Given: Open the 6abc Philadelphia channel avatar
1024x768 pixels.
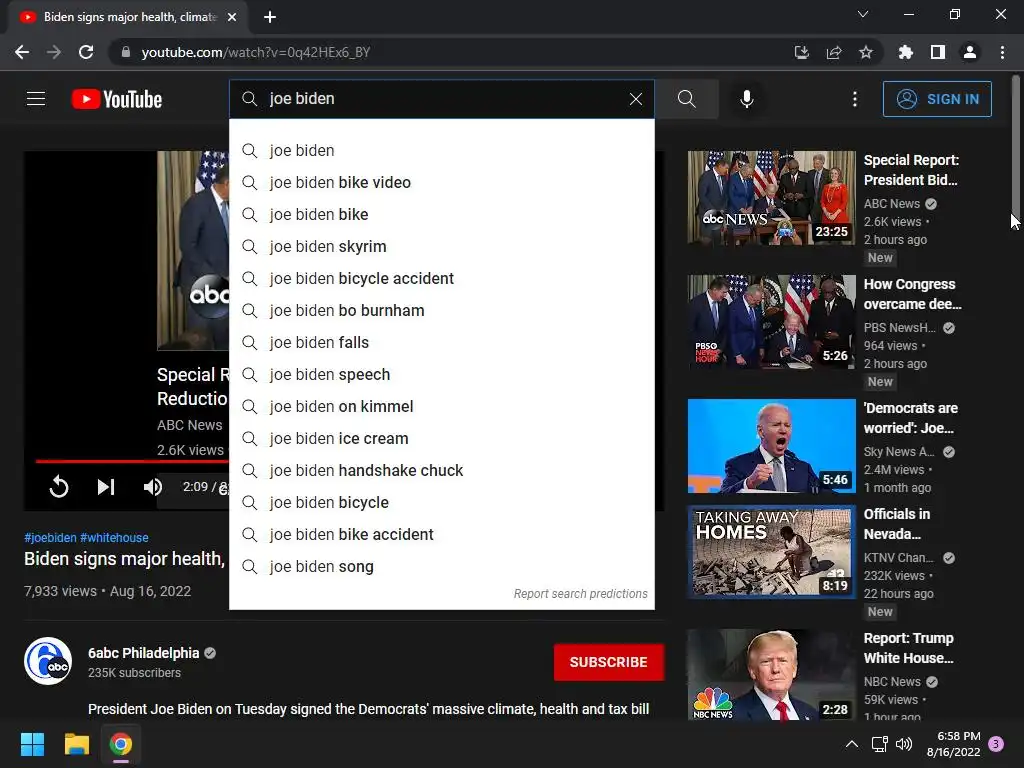Looking at the screenshot, I should pos(48,661).
